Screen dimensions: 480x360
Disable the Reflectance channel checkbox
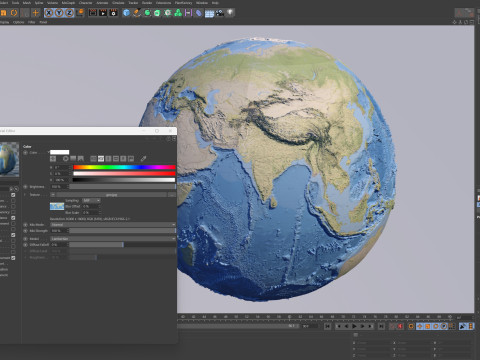[13, 218]
